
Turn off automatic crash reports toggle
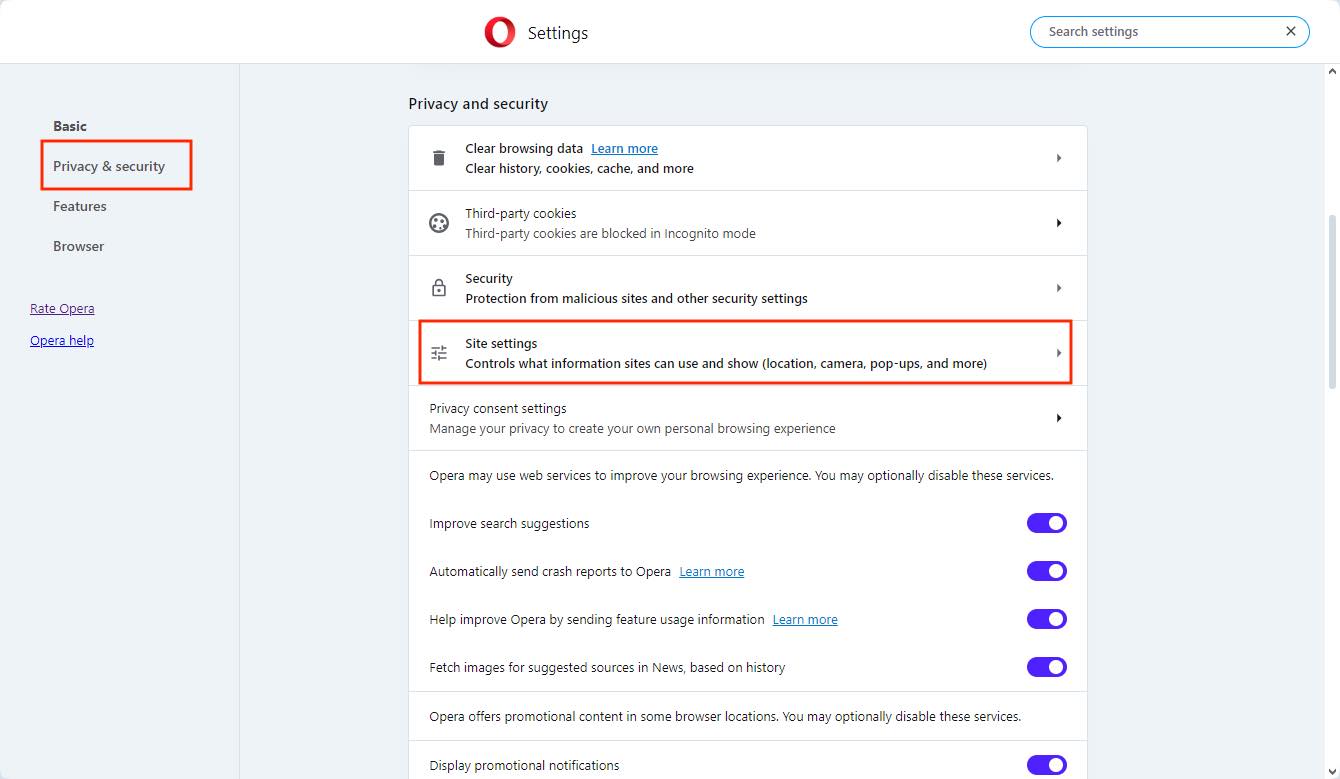coord(1046,571)
